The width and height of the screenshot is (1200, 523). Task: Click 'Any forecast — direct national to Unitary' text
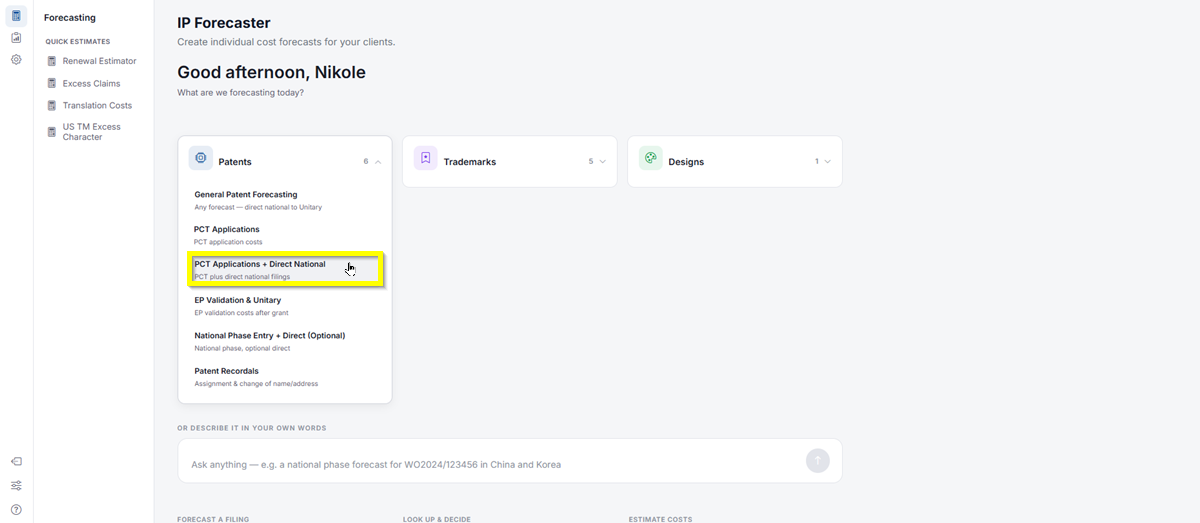[258, 207]
